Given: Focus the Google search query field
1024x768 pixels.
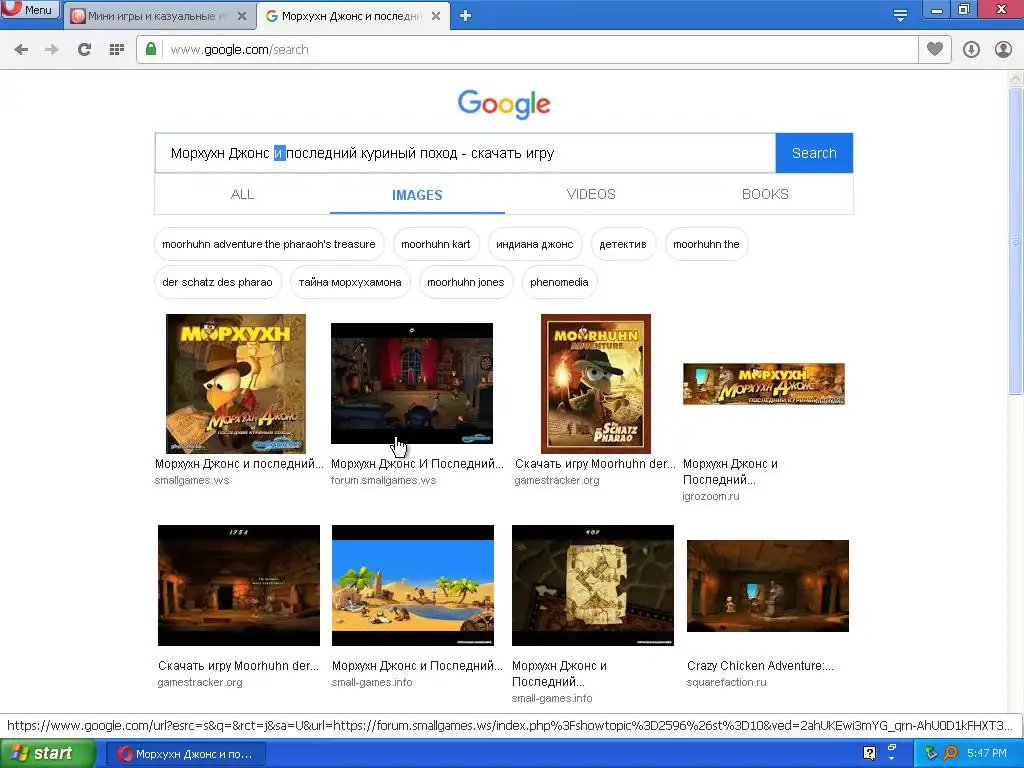Looking at the screenshot, I should 465,153.
